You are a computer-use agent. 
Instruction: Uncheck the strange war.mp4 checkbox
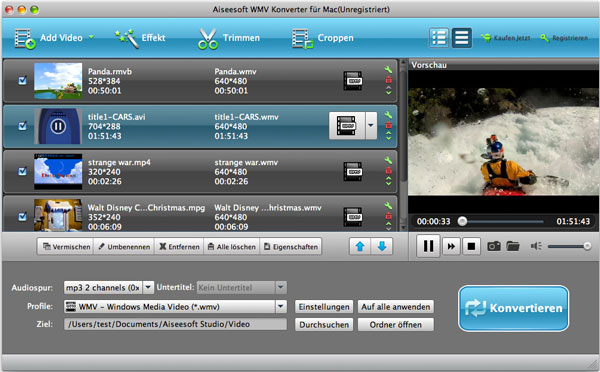pos(23,171)
